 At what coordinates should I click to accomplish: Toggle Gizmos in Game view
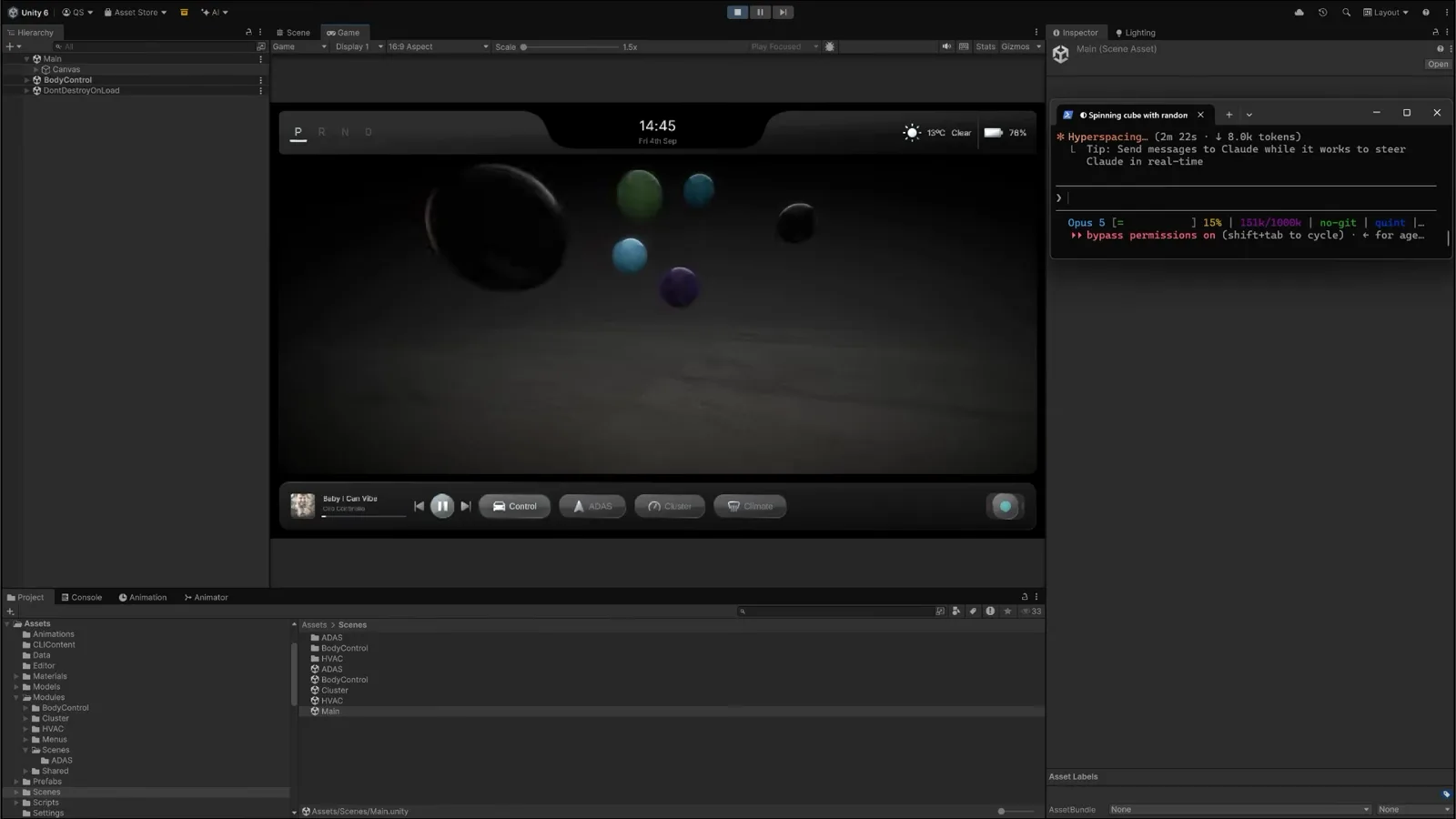pos(1015,46)
